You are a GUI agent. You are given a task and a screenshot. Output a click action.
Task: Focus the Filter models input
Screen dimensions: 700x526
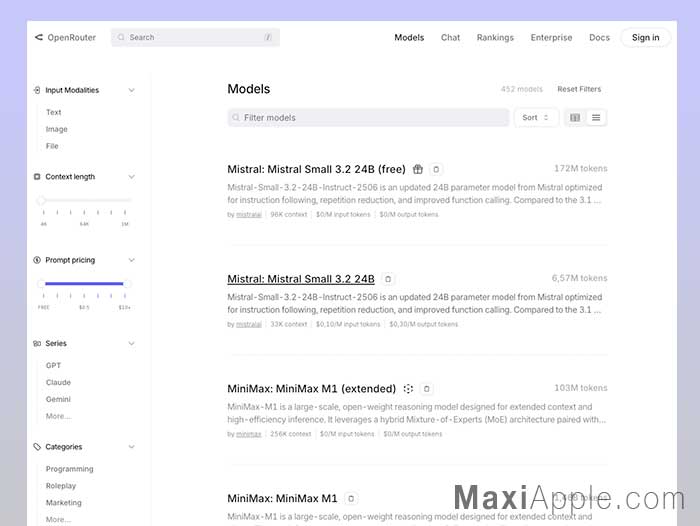tap(368, 117)
